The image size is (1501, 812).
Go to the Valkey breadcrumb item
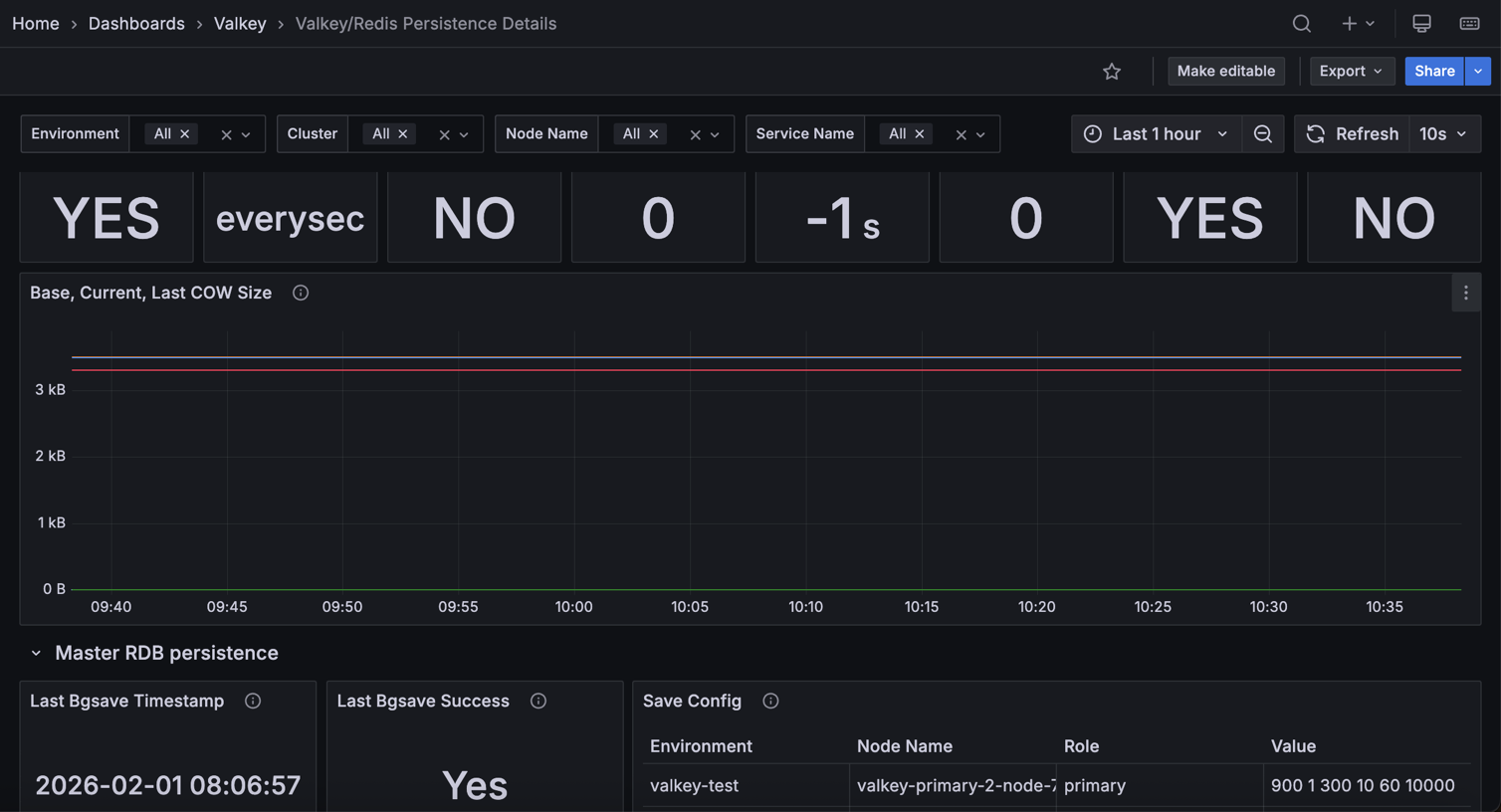coord(239,23)
